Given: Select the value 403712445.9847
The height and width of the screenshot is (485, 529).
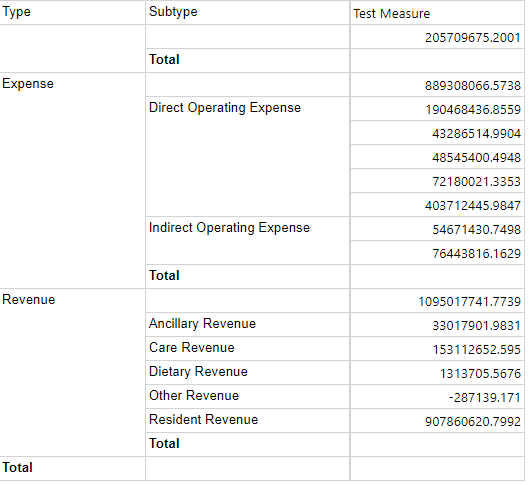Looking at the screenshot, I should (x=472, y=206).
